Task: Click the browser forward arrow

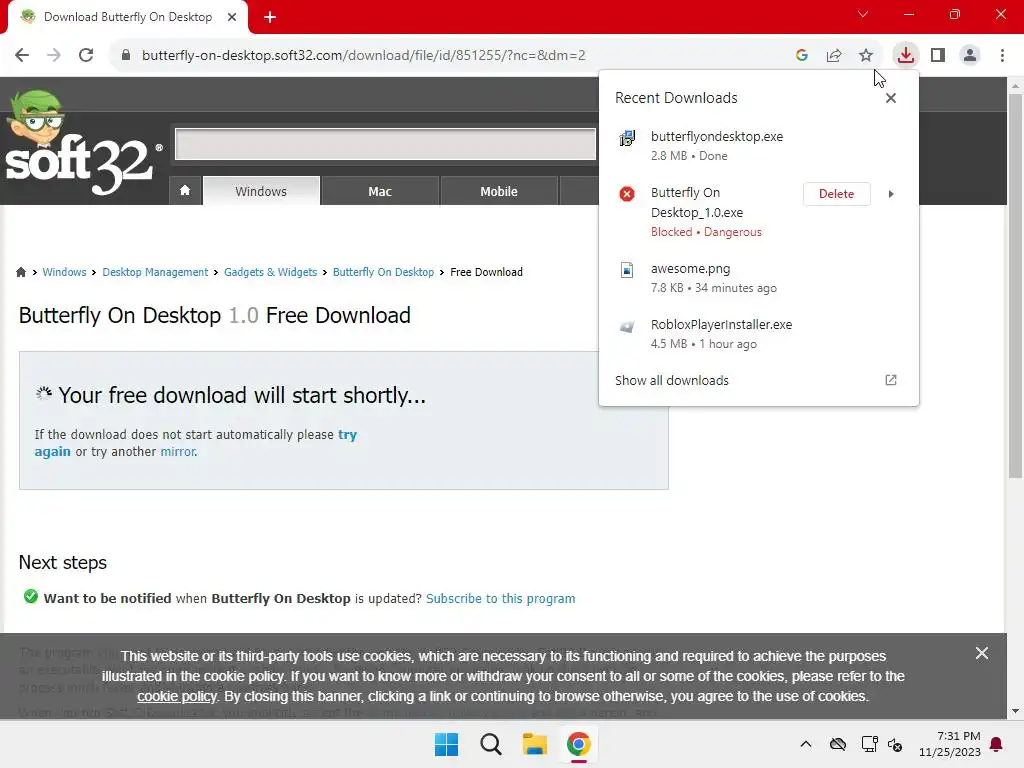Action: pos(54,55)
